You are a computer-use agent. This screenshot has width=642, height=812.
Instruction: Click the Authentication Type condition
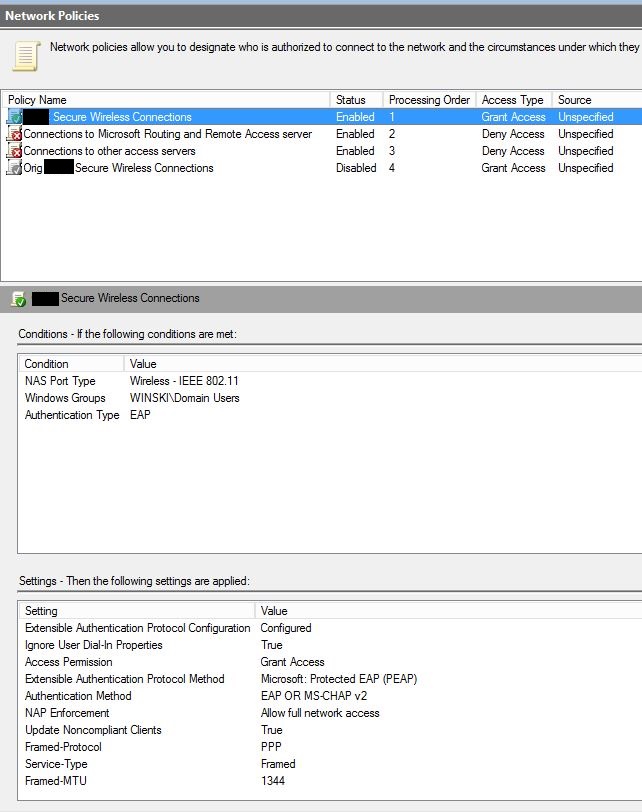click(x=72, y=415)
